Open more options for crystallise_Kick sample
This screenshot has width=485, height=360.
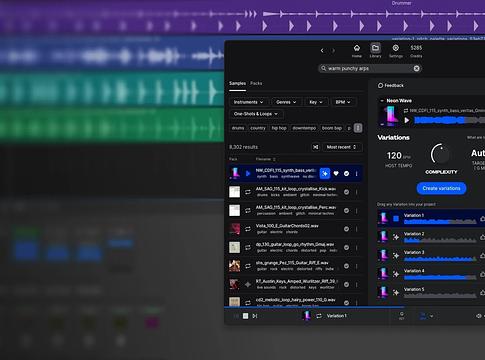coord(356,192)
